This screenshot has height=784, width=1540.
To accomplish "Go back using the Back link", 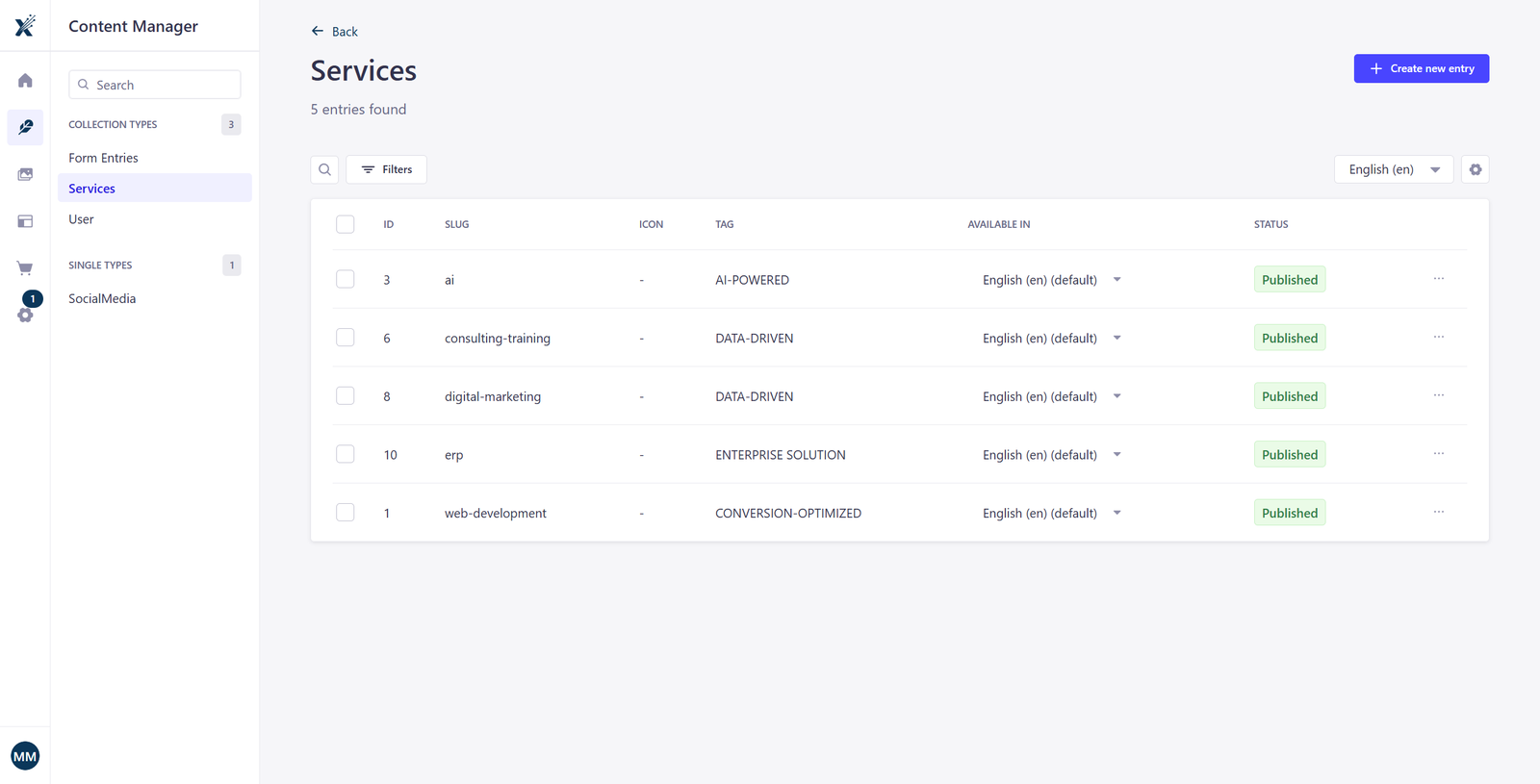I will (x=335, y=32).
